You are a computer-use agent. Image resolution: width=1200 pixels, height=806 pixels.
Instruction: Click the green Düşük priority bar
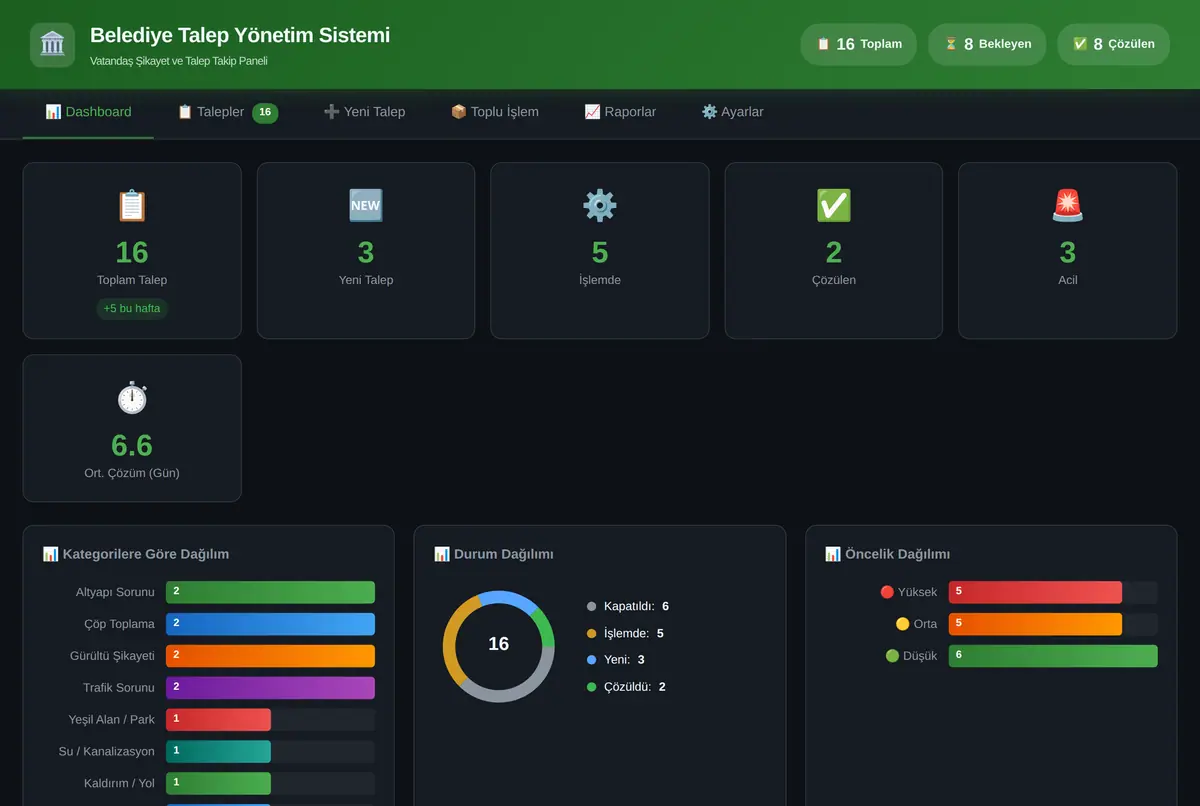click(x=1053, y=656)
